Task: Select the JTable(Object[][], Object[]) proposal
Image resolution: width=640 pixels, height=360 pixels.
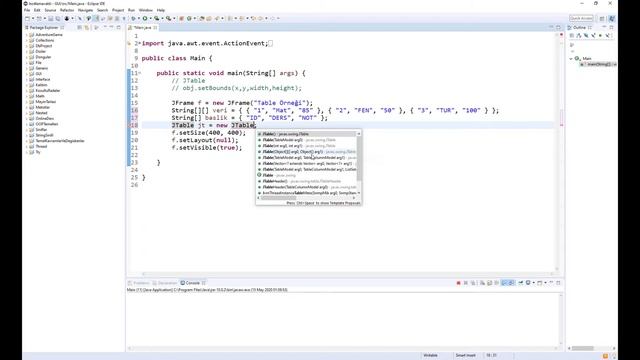Action: pos(307,151)
